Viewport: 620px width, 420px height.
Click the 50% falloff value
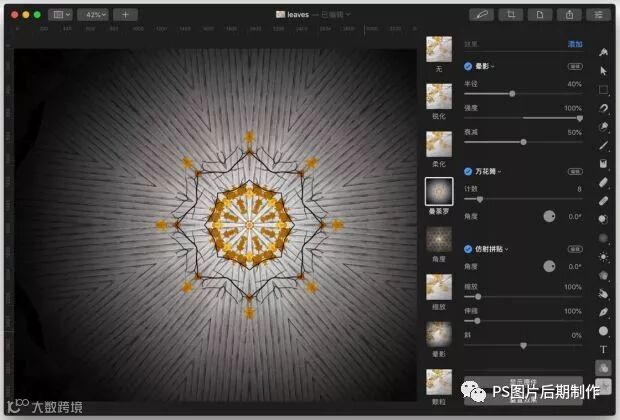tap(575, 132)
